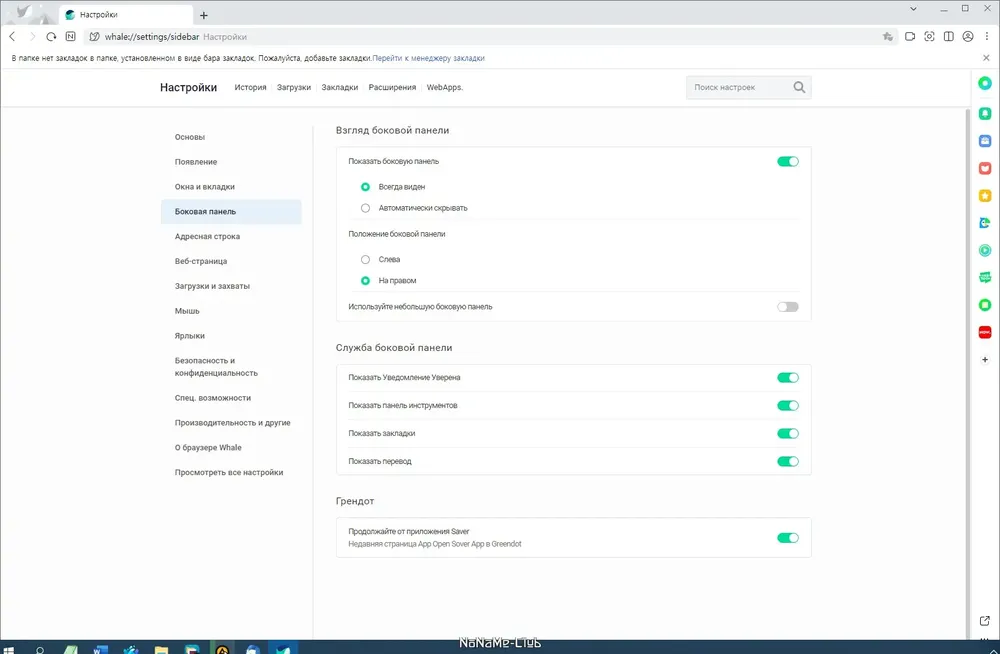Open the blue-green translate sidebar icon
Screen dimensions: 1000x654
tap(985, 223)
